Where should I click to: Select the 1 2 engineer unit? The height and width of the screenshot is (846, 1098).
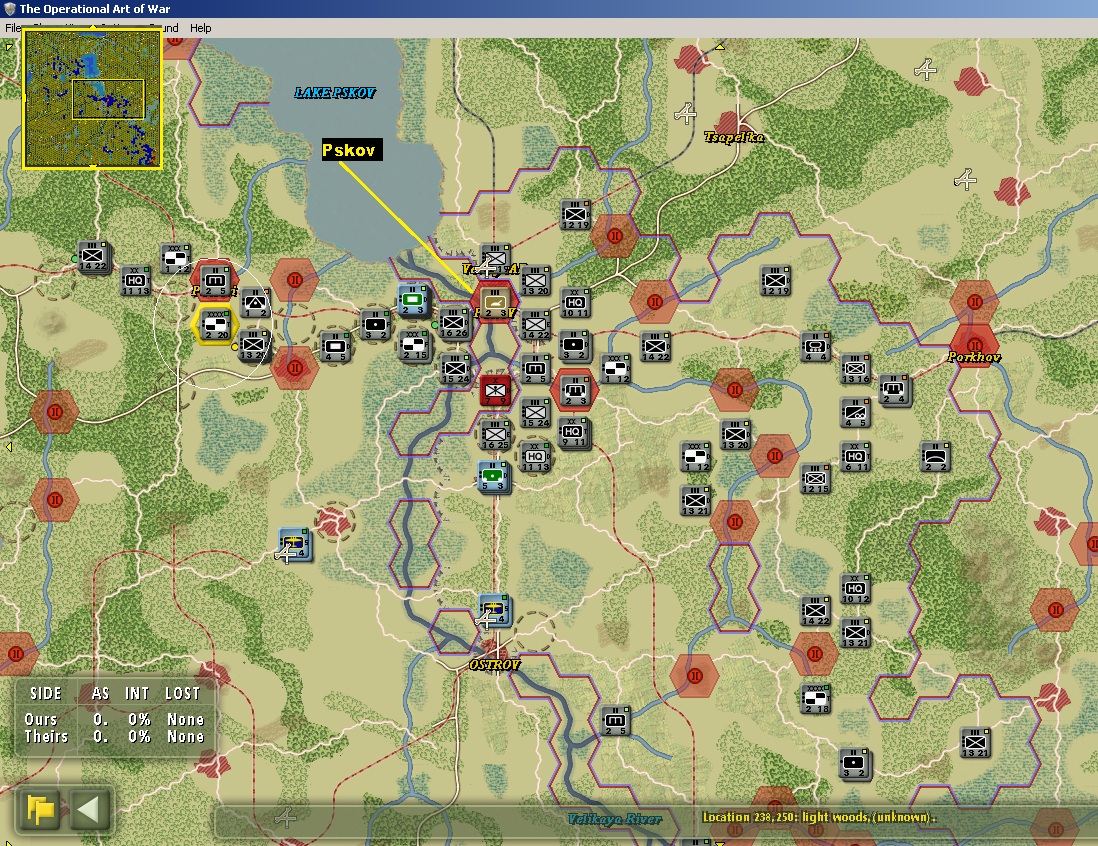point(255,303)
